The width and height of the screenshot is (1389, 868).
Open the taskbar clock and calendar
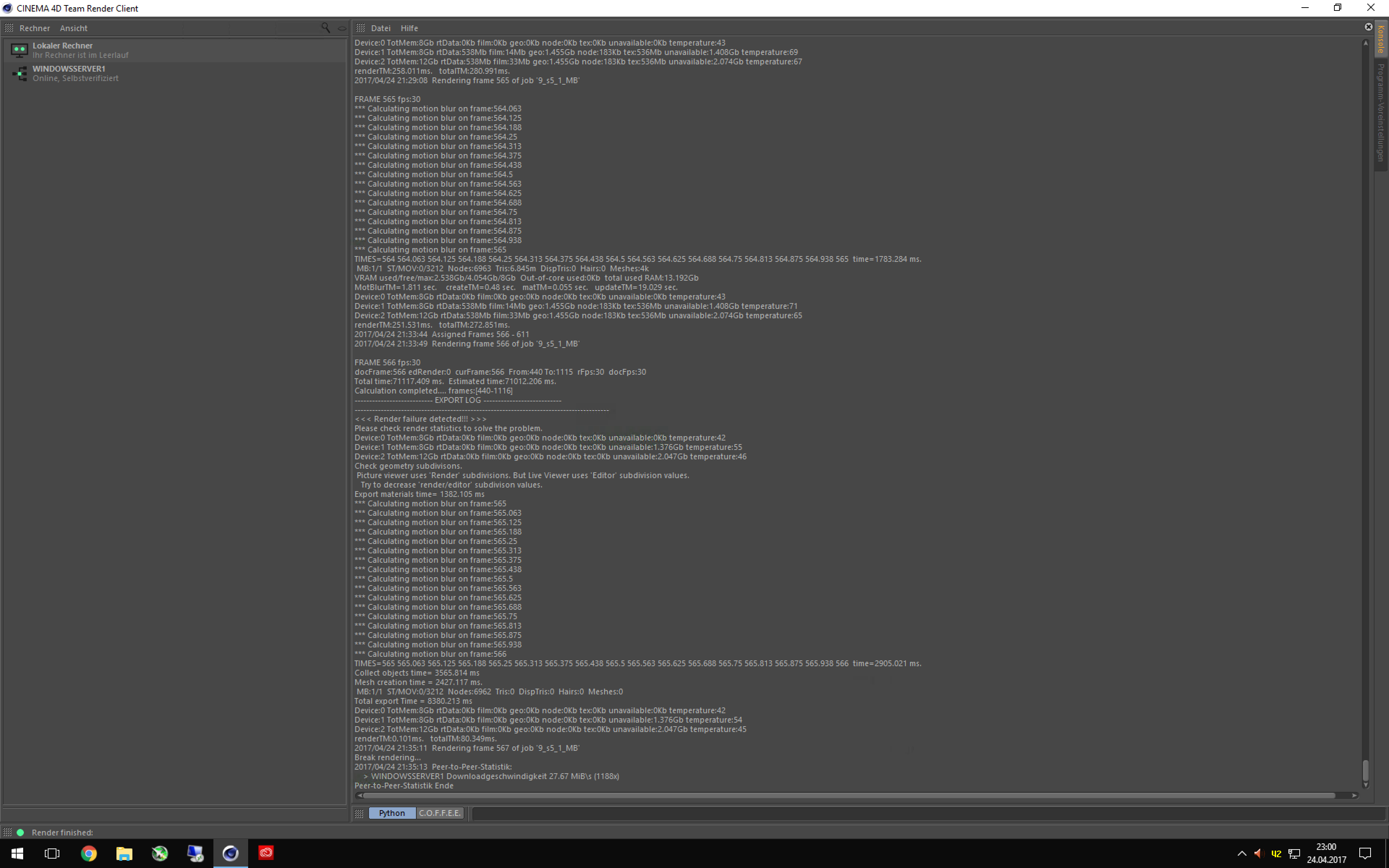point(1326,853)
